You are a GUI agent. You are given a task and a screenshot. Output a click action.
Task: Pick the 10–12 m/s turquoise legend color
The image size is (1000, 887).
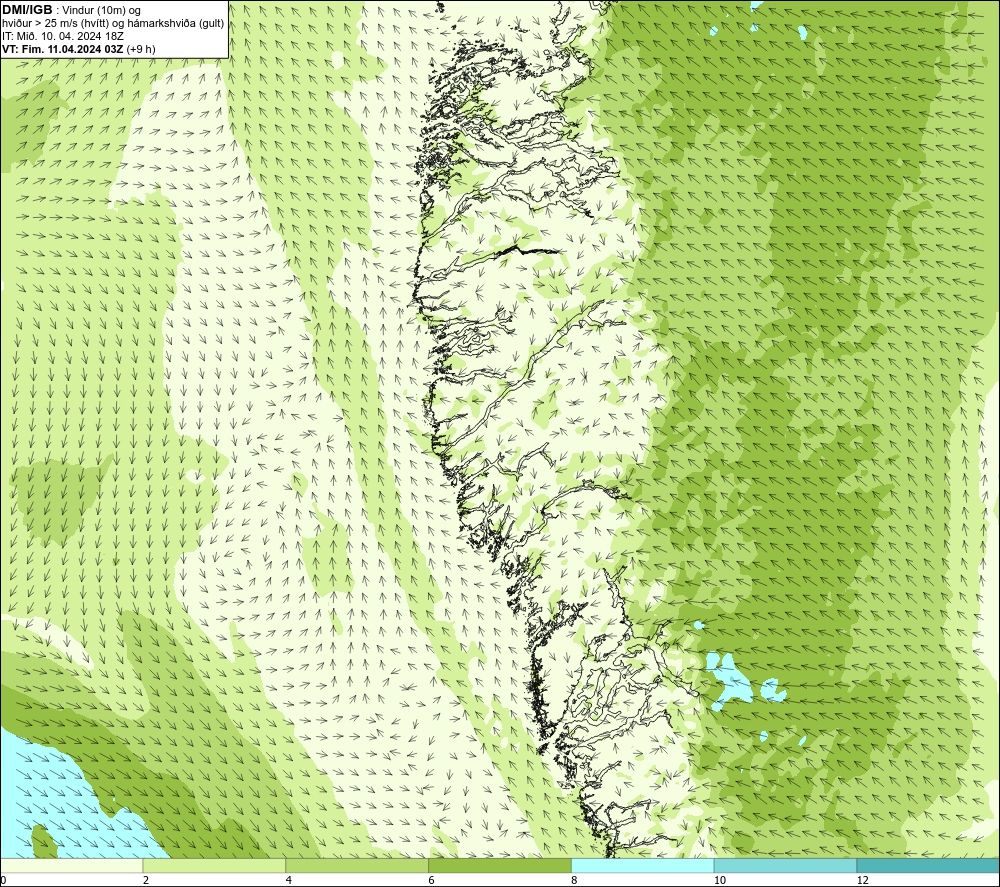[x=786, y=865]
